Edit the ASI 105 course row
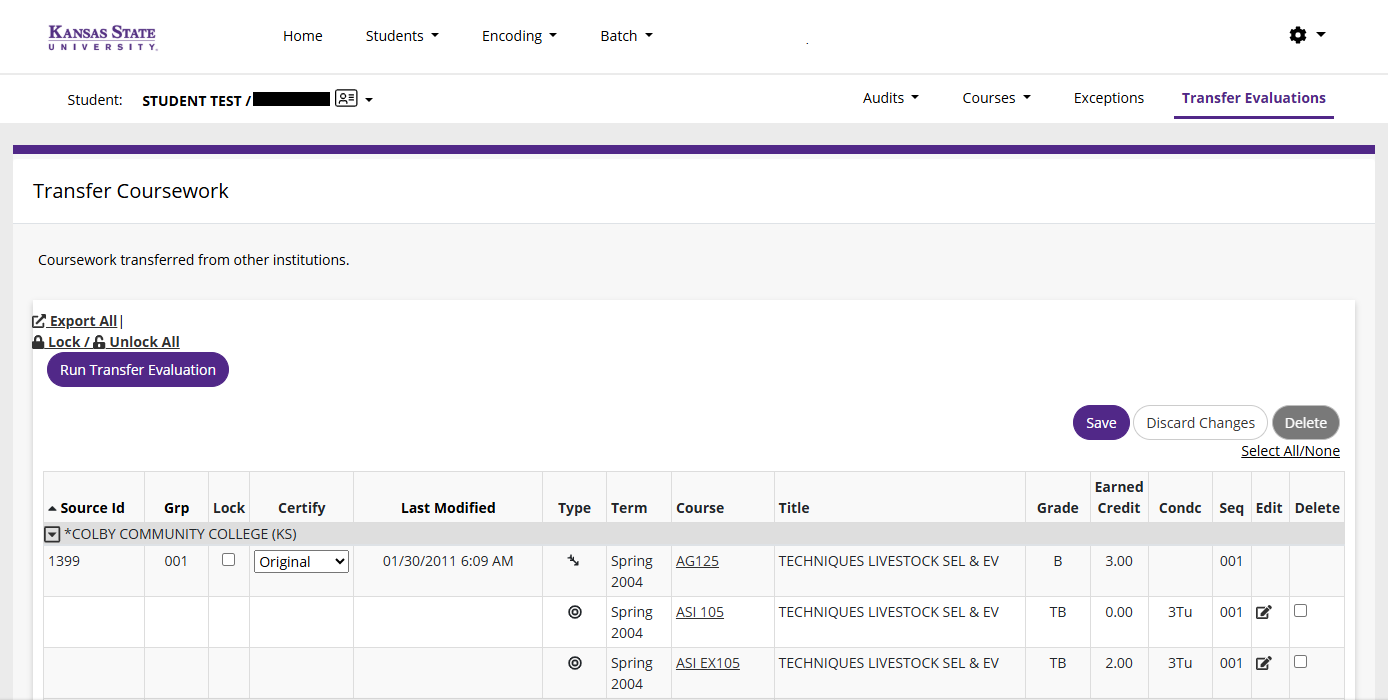1388x700 pixels. click(x=1263, y=612)
